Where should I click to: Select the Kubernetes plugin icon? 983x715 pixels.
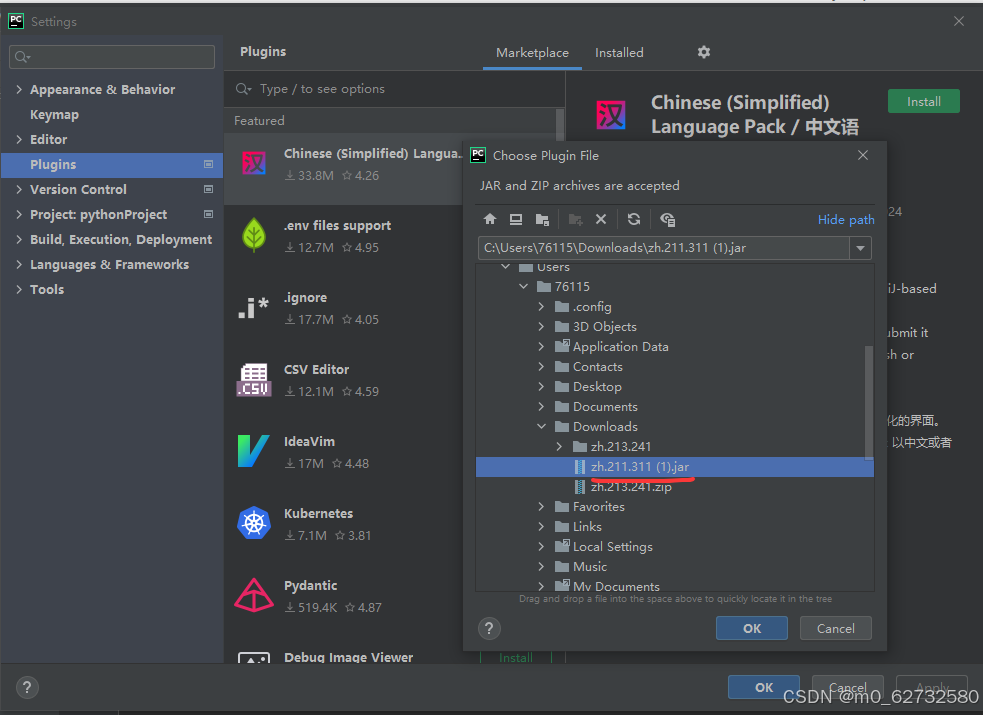pos(254,523)
